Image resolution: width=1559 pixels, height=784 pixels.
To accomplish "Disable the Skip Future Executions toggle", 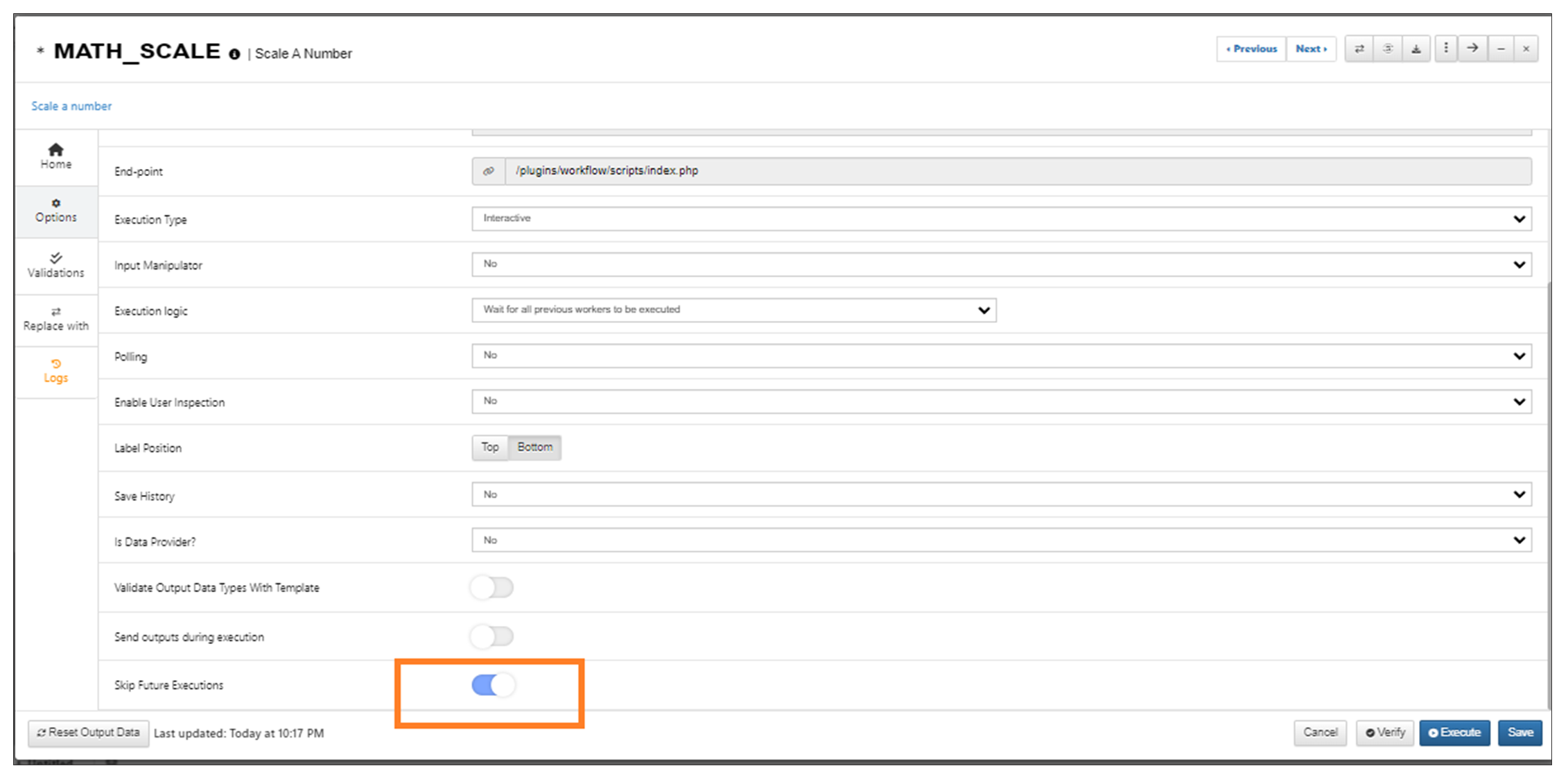I will point(493,686).
